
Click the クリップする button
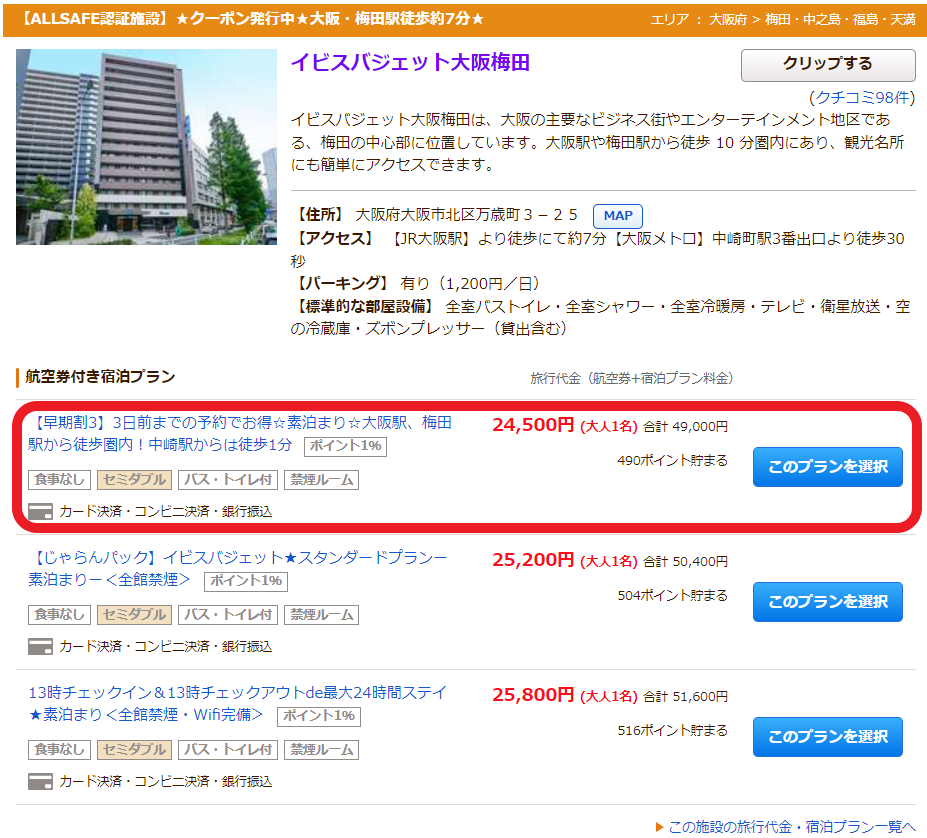point(828,65)
